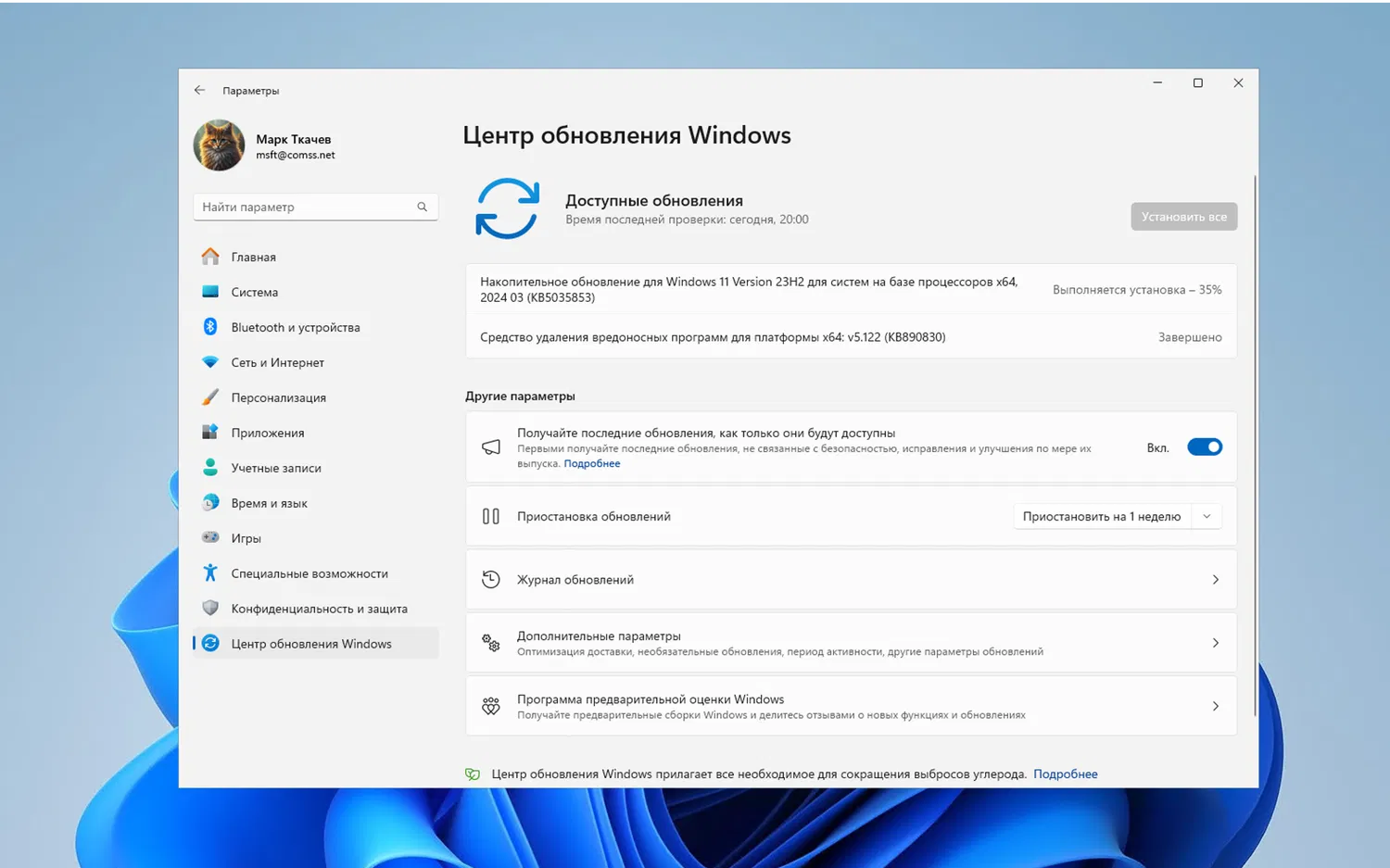This screenshot has width=1390, height=868.
Task: Expand Журнал обновлений with its chevron
Action: click(1216, 580)
